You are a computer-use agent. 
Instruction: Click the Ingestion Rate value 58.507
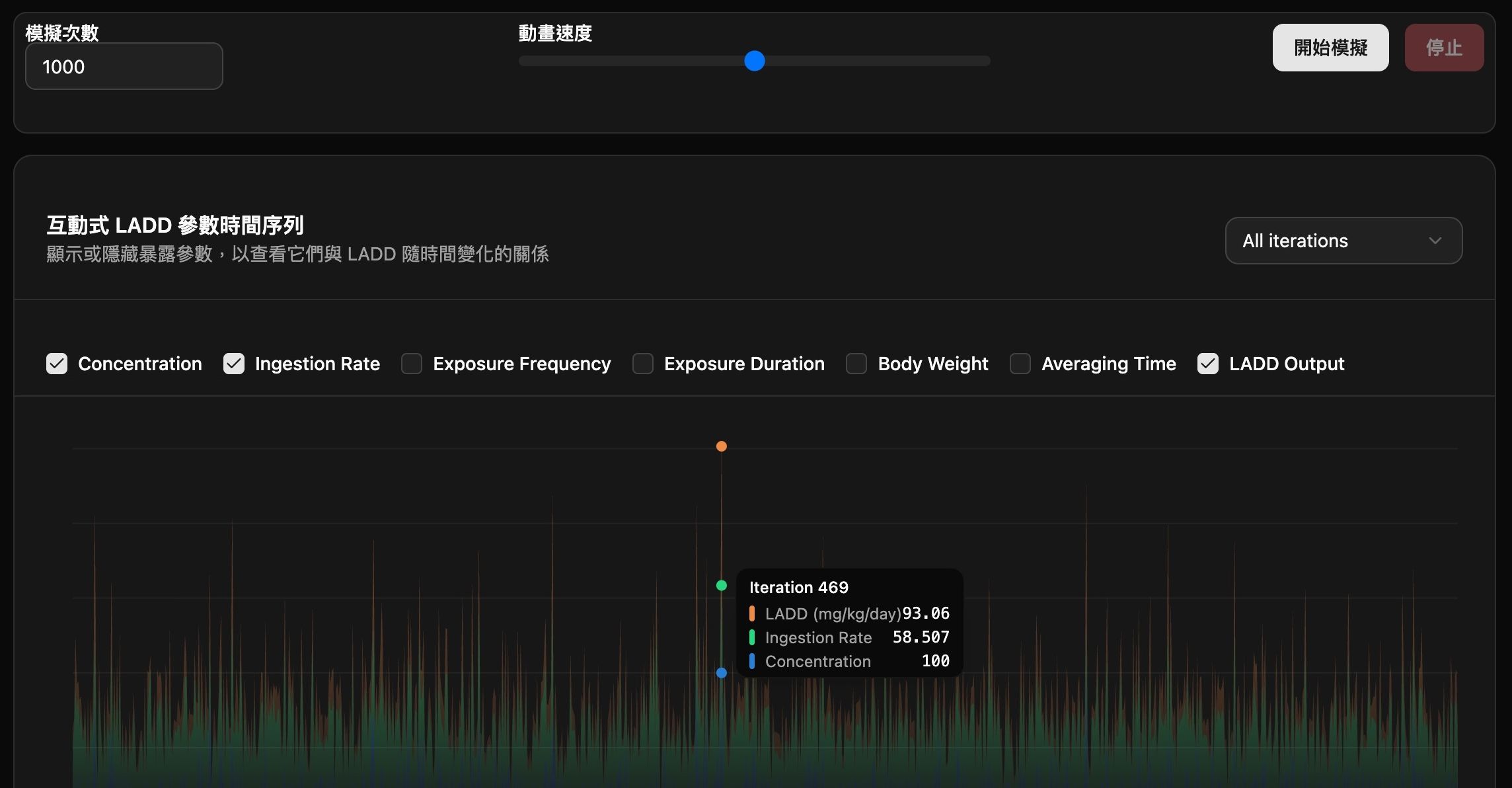click(921, 637)
